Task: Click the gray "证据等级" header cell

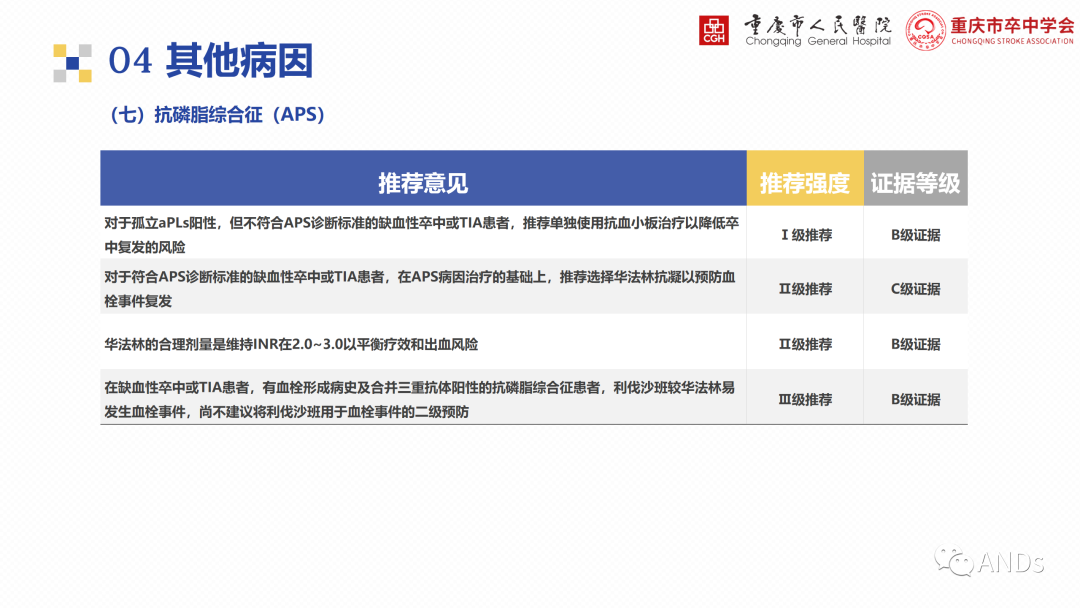Action: click(915, 178)
